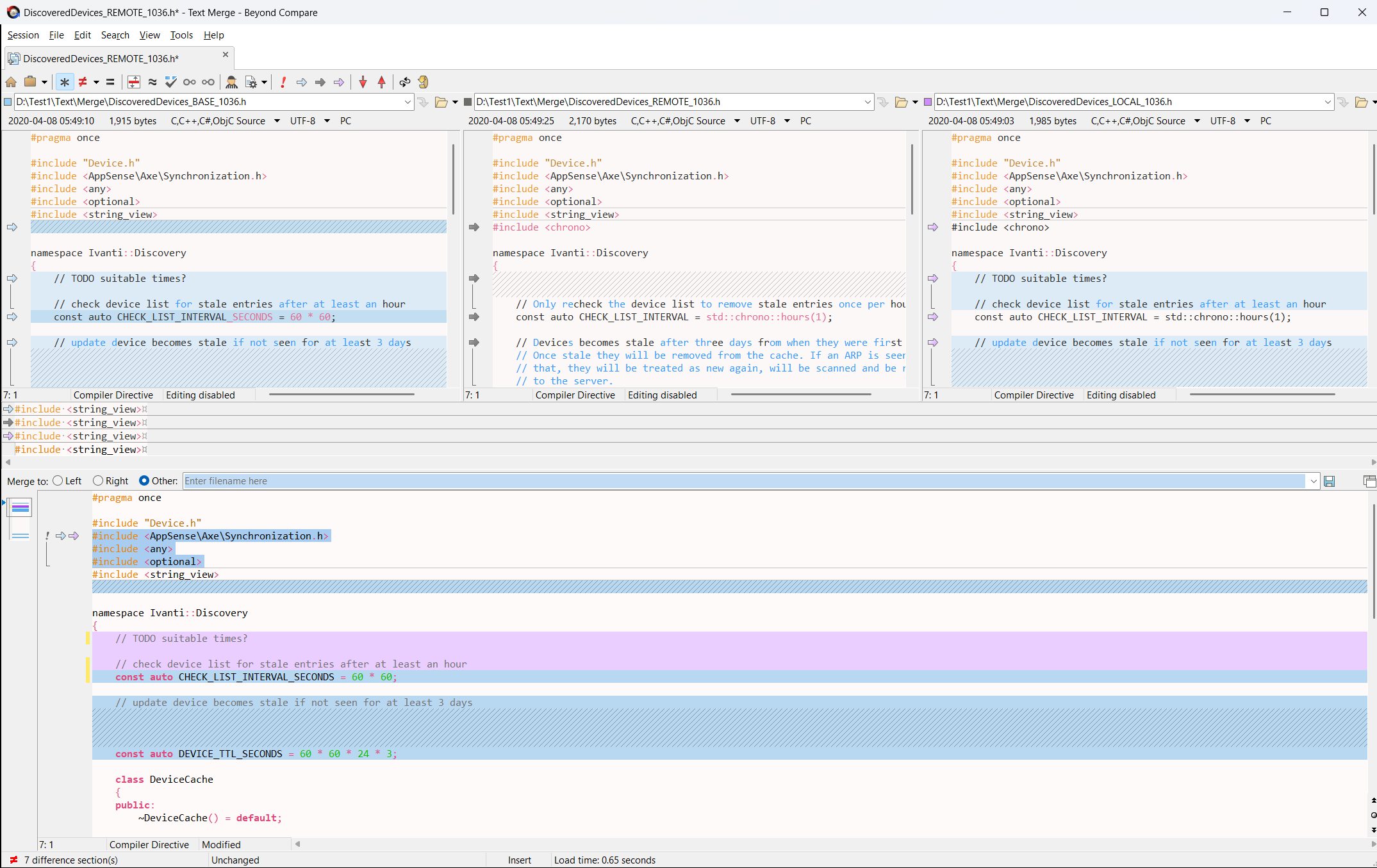Click the output overview thumbnail map
Screen dimensions: 1377x868
[x=21, y=519]
